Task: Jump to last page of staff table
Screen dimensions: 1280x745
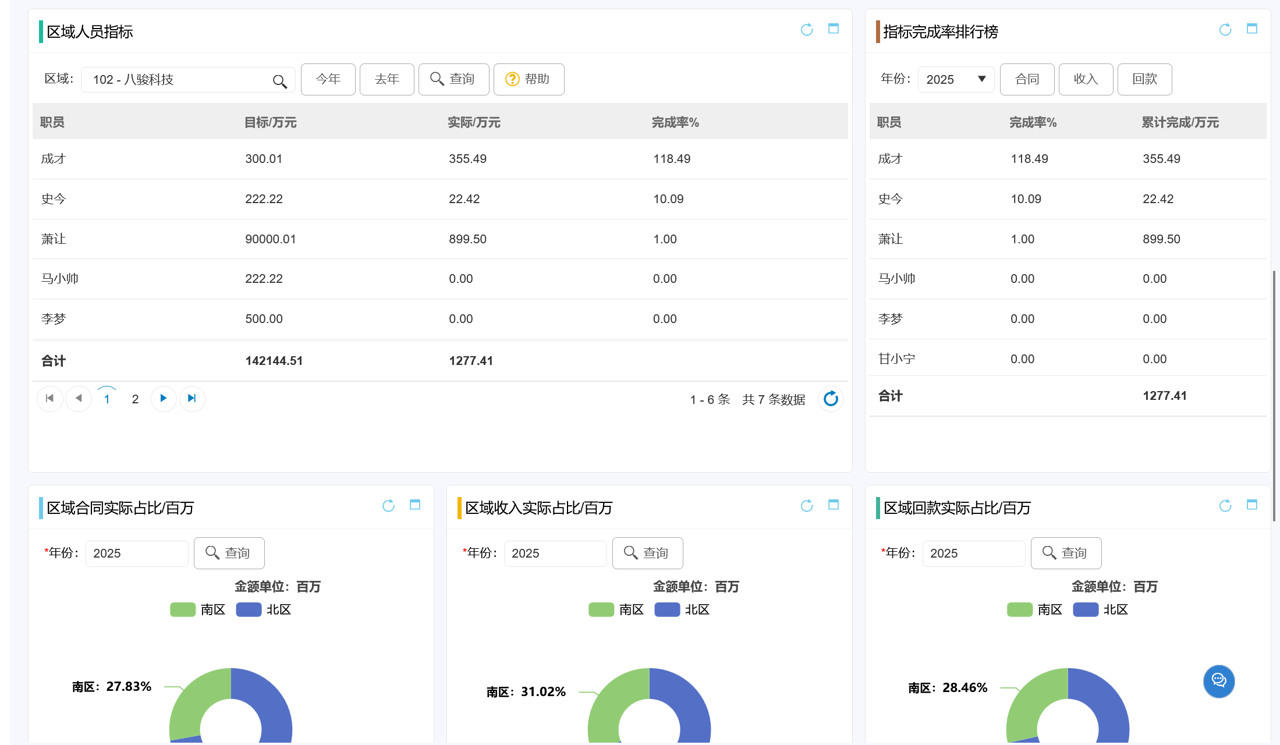Action: pyautogui.click(x=192, y=399)
